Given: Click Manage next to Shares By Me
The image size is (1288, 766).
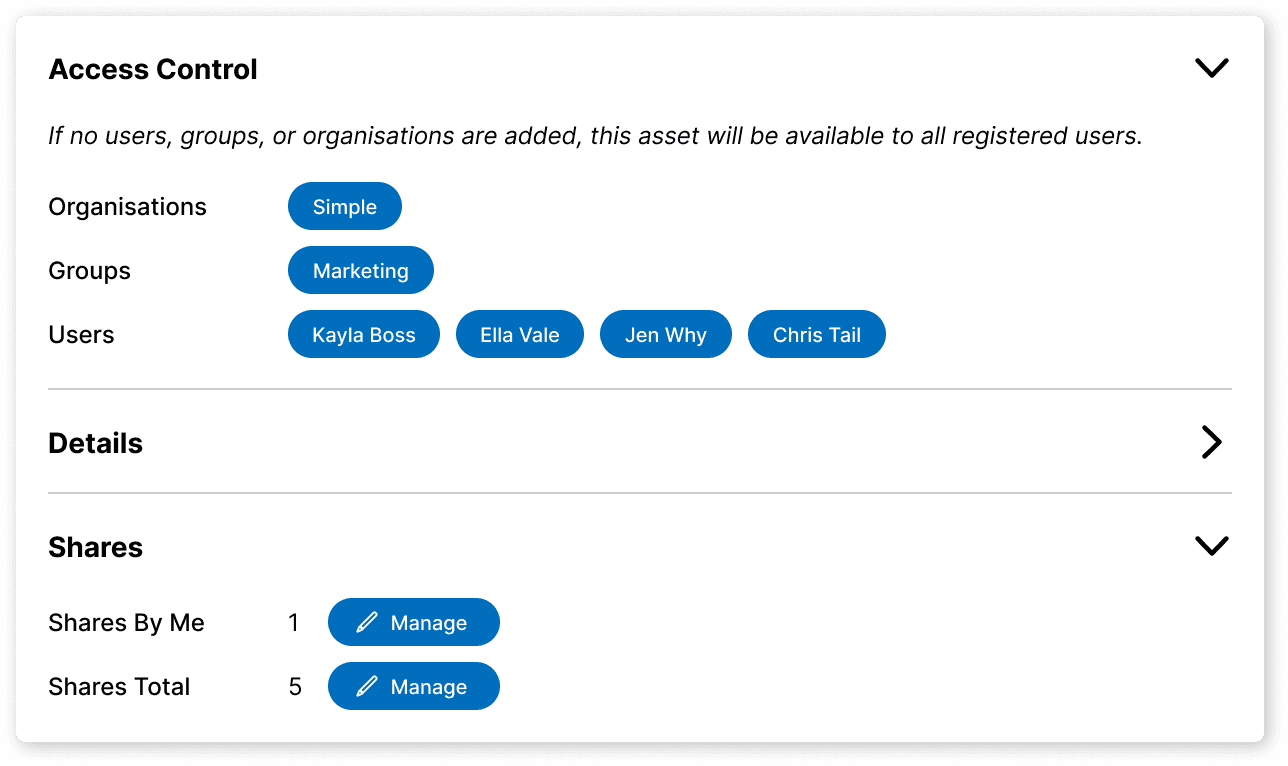Looking at the screenshot, I should pos(413,621).
